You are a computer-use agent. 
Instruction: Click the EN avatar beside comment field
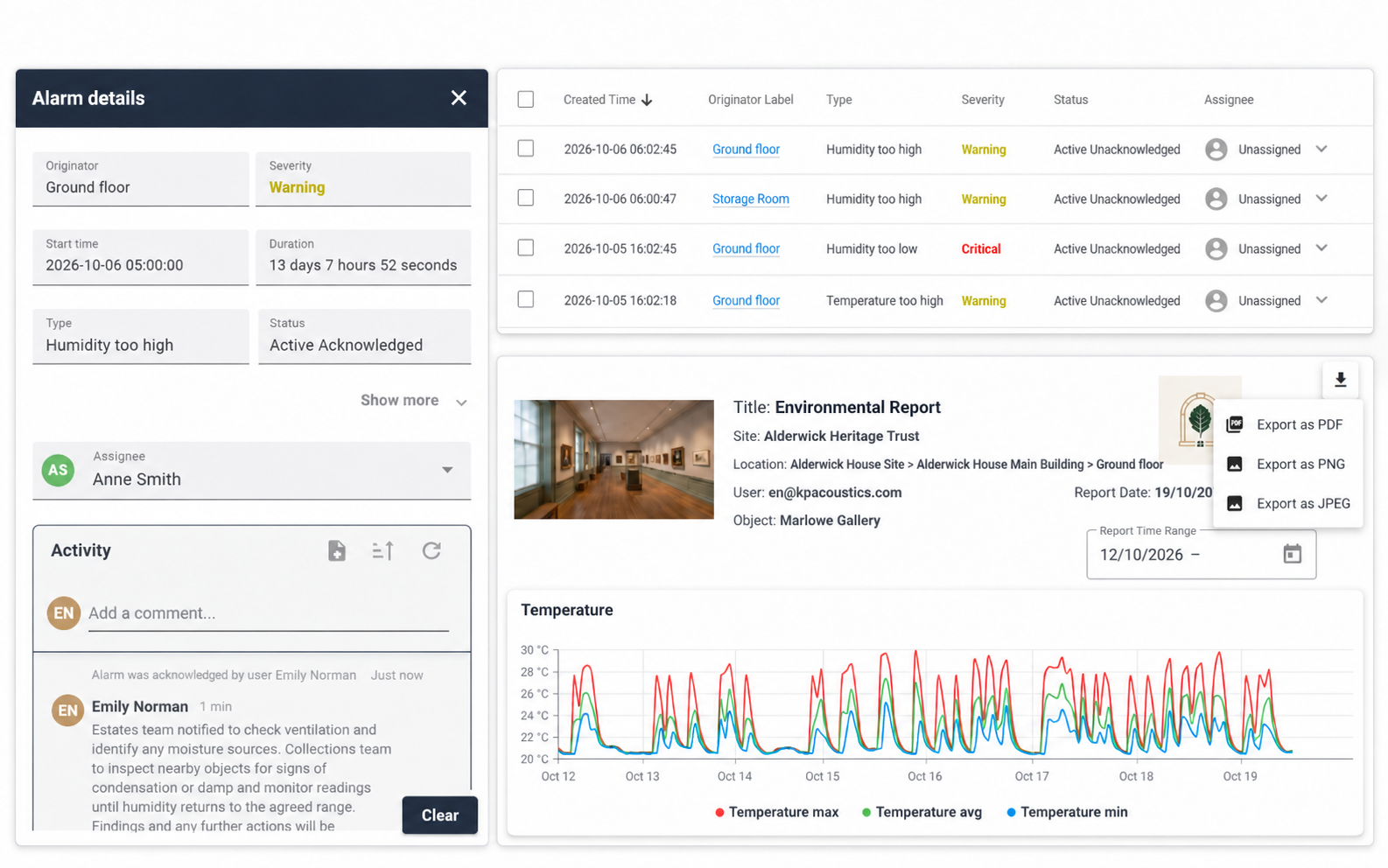[64, 613]
